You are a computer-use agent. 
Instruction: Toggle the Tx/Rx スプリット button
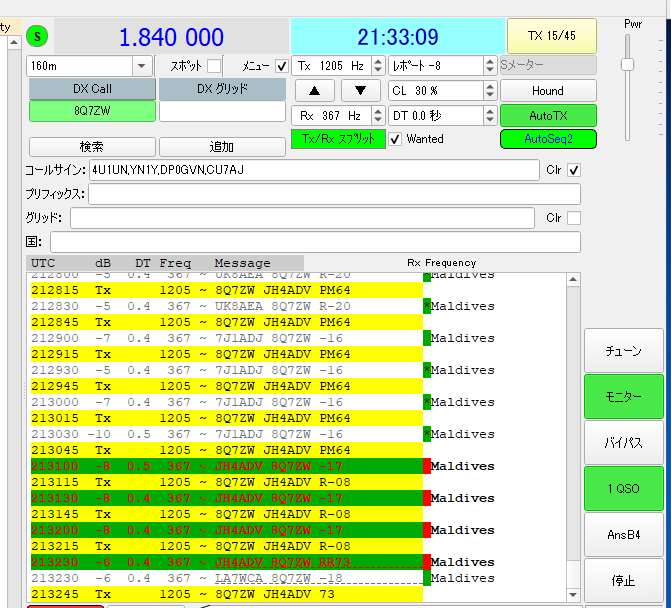pos(338,139)
